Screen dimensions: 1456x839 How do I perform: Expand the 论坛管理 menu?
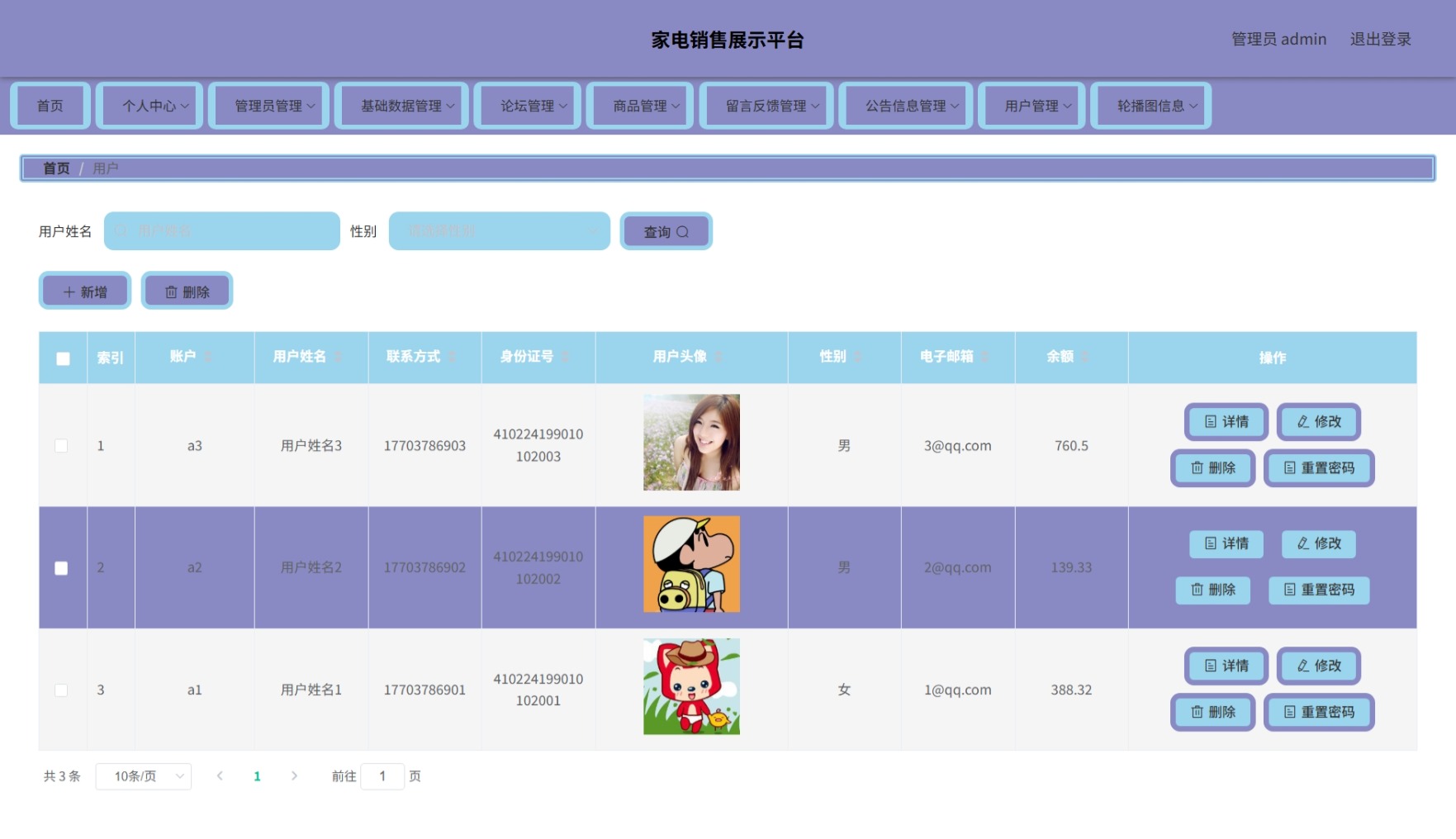click(x=528, y=106)
